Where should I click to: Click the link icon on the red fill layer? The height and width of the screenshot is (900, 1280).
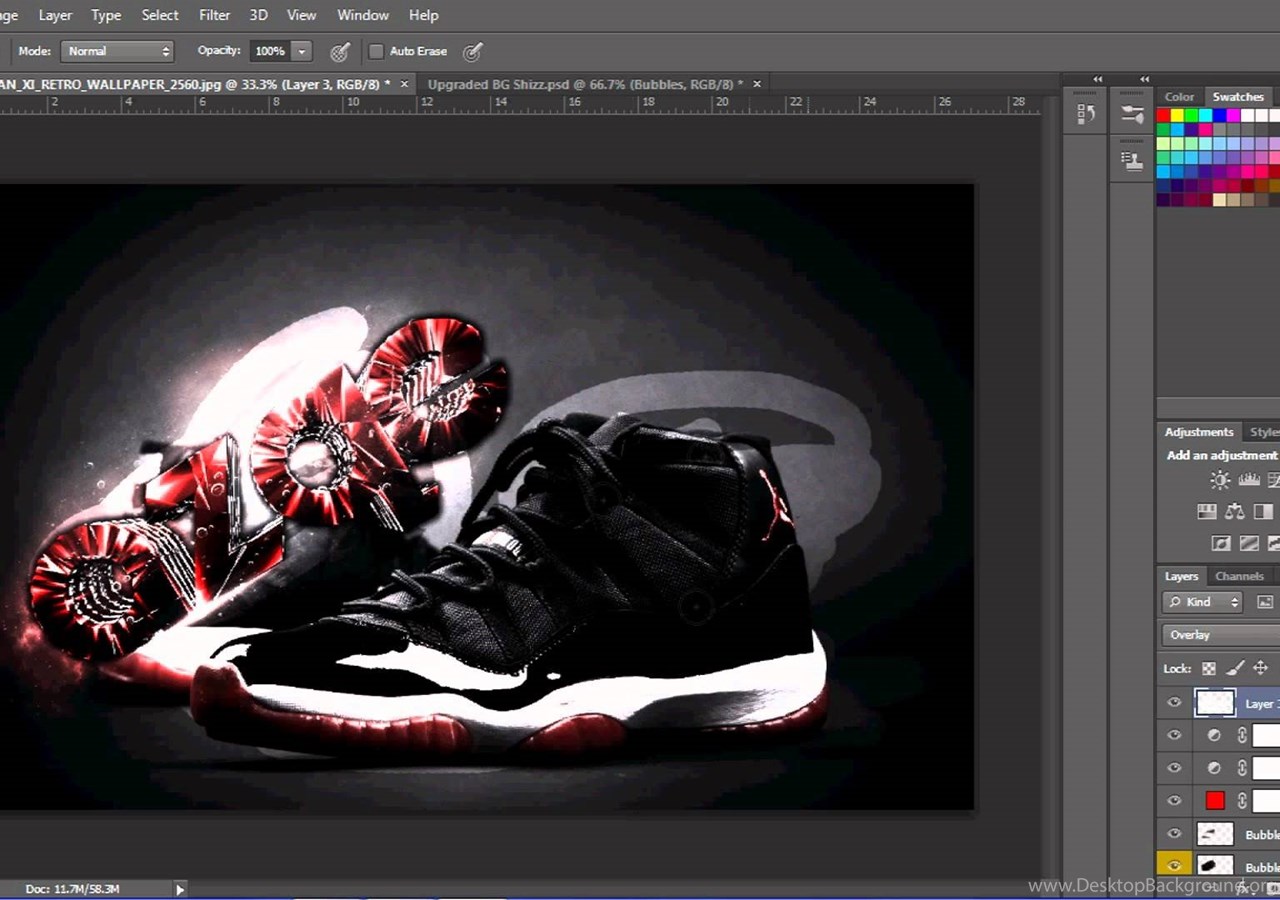pyautogui.click(x=1241, y=800)
